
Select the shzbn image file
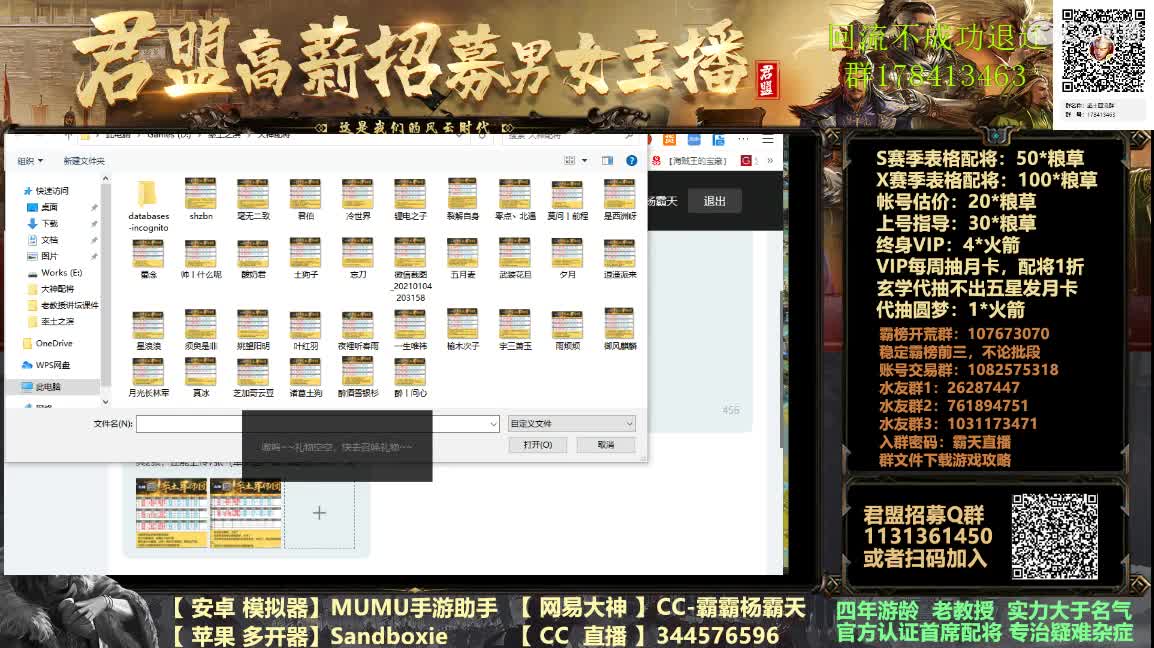(x=200, y=199)
